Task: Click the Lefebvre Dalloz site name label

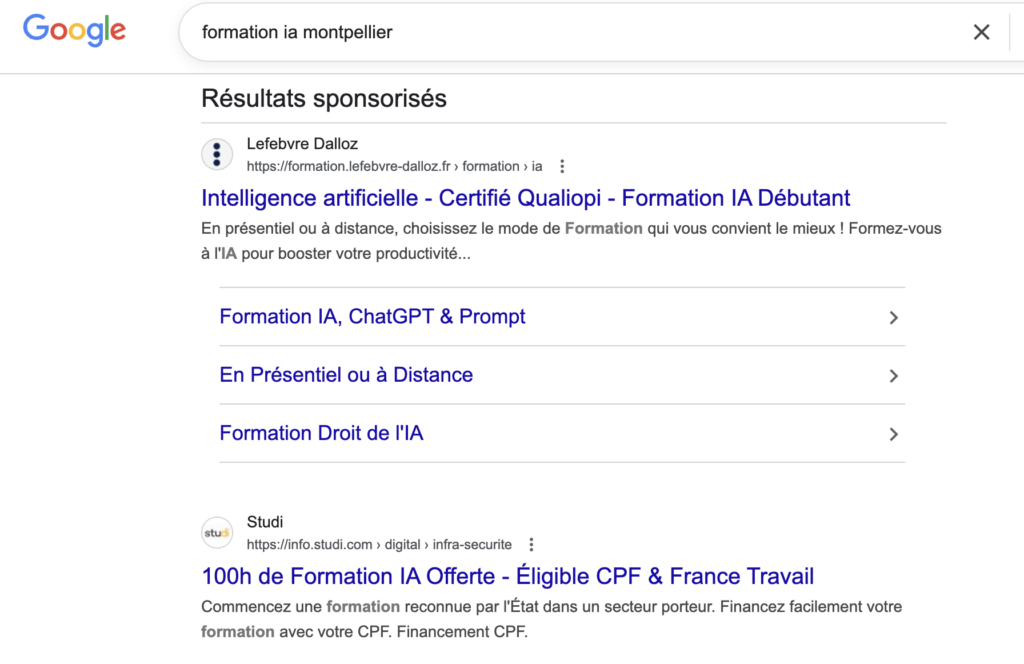Action: [302, 143]
